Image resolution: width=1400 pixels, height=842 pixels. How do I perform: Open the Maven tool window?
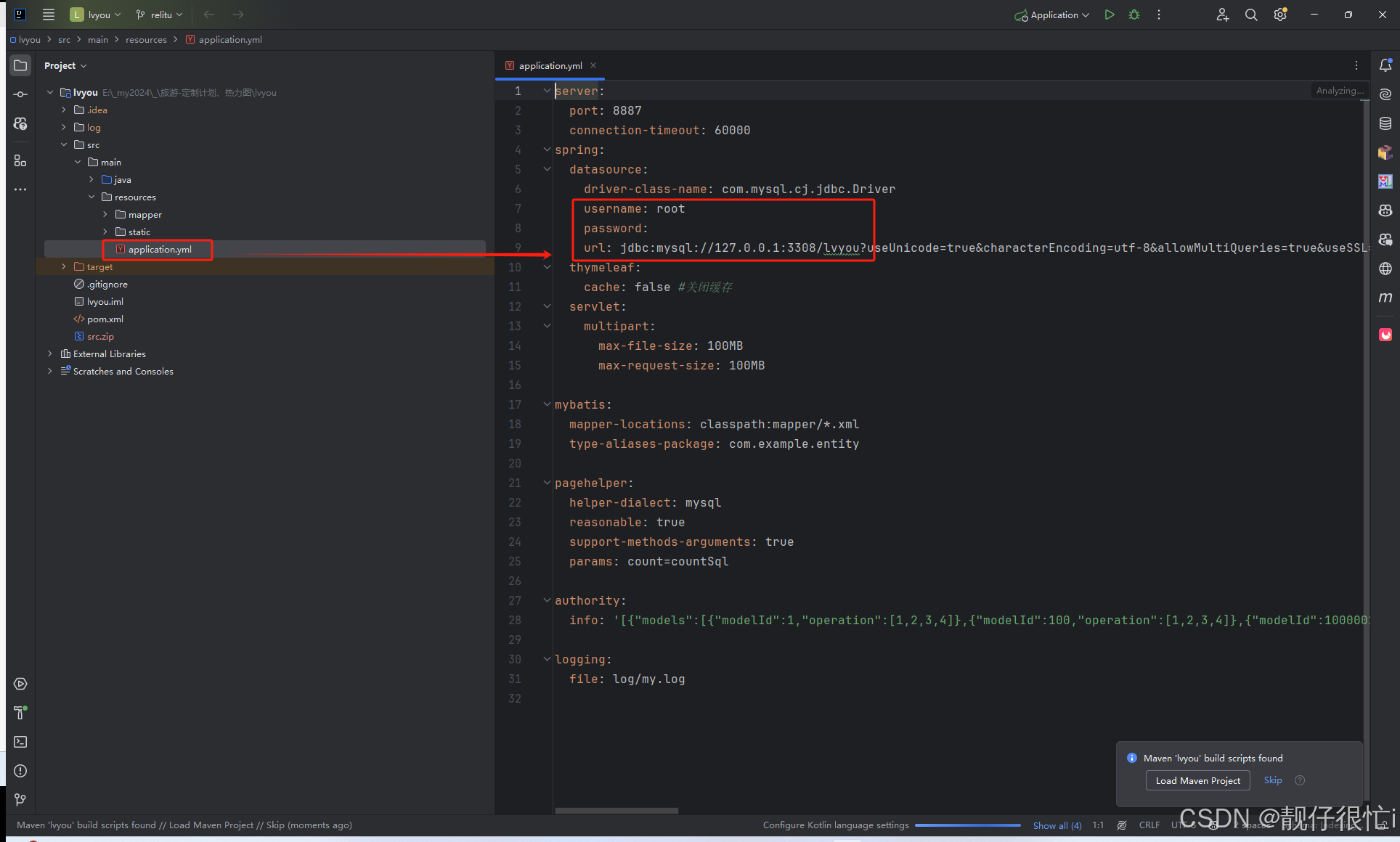click(1385, 298)
